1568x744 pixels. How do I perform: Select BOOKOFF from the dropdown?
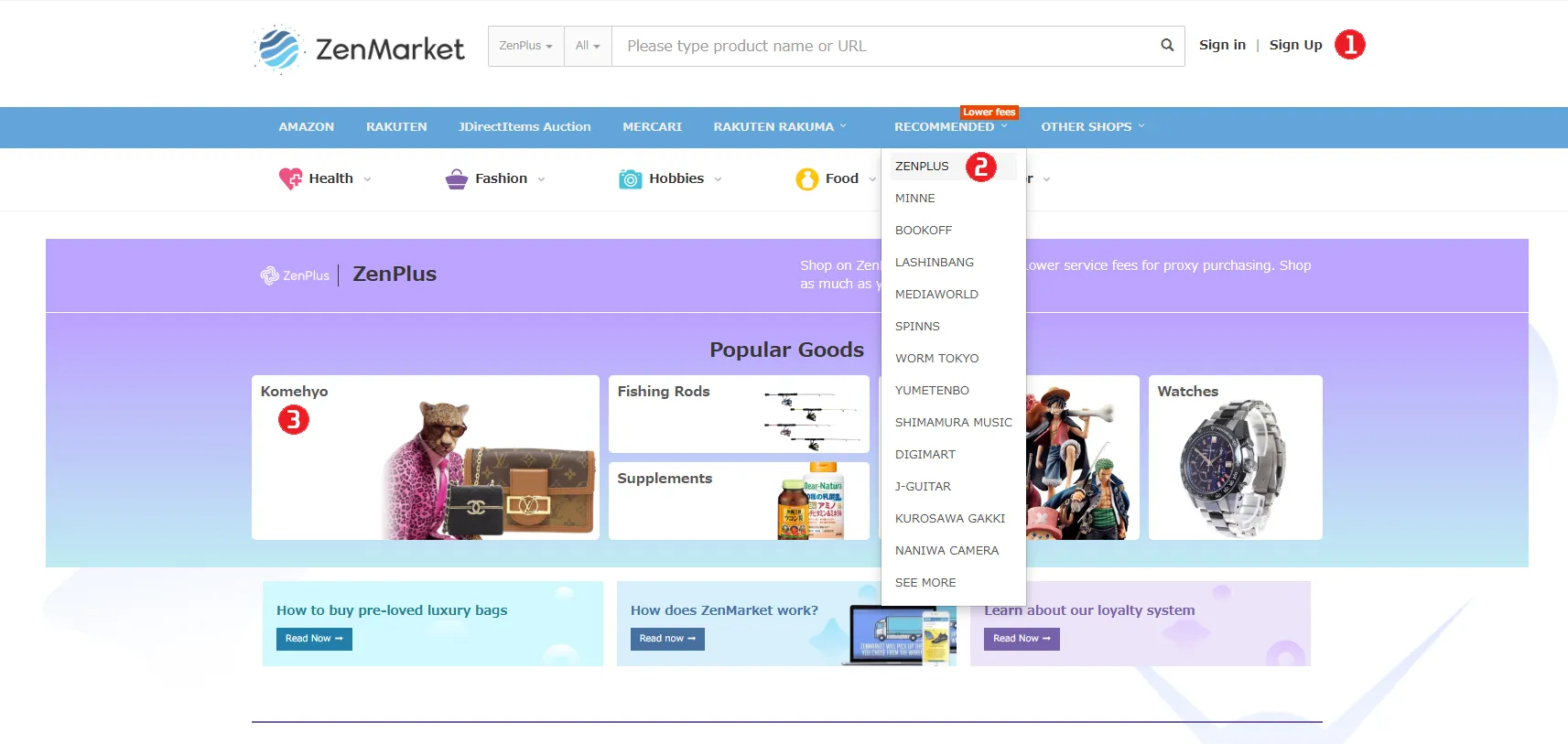pyautogui.click(x=924, y=231)
